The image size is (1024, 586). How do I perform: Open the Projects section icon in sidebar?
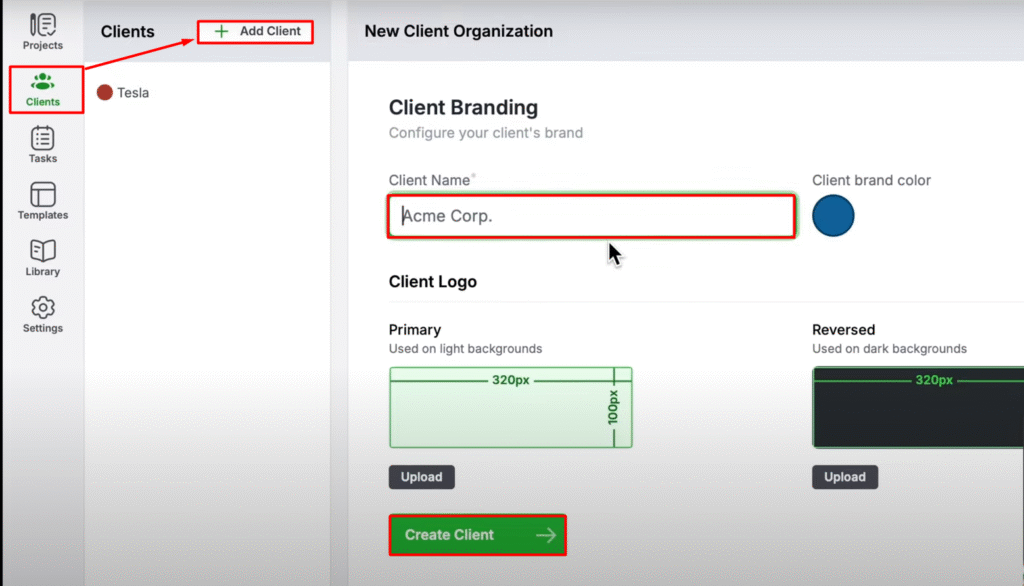tap(42, 24)
